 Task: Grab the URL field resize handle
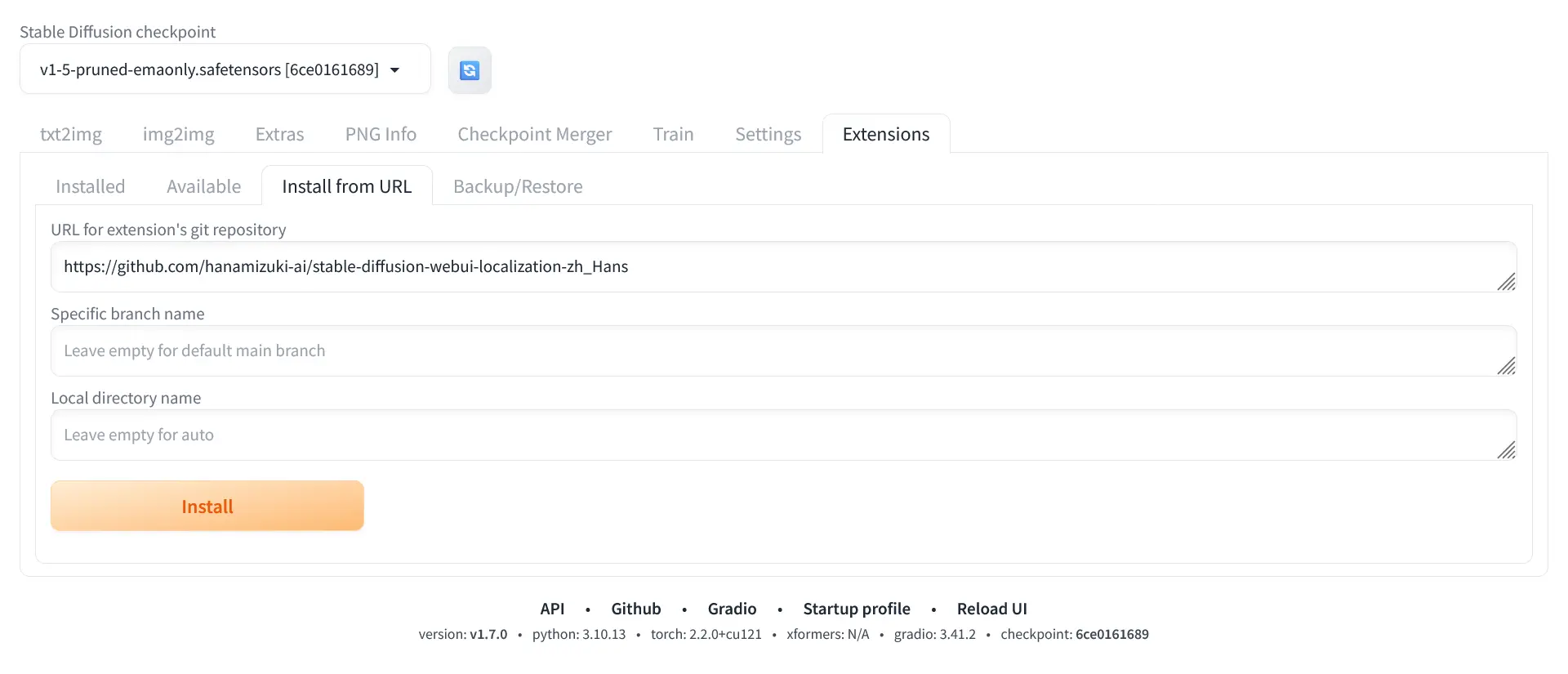(1507, 282)
